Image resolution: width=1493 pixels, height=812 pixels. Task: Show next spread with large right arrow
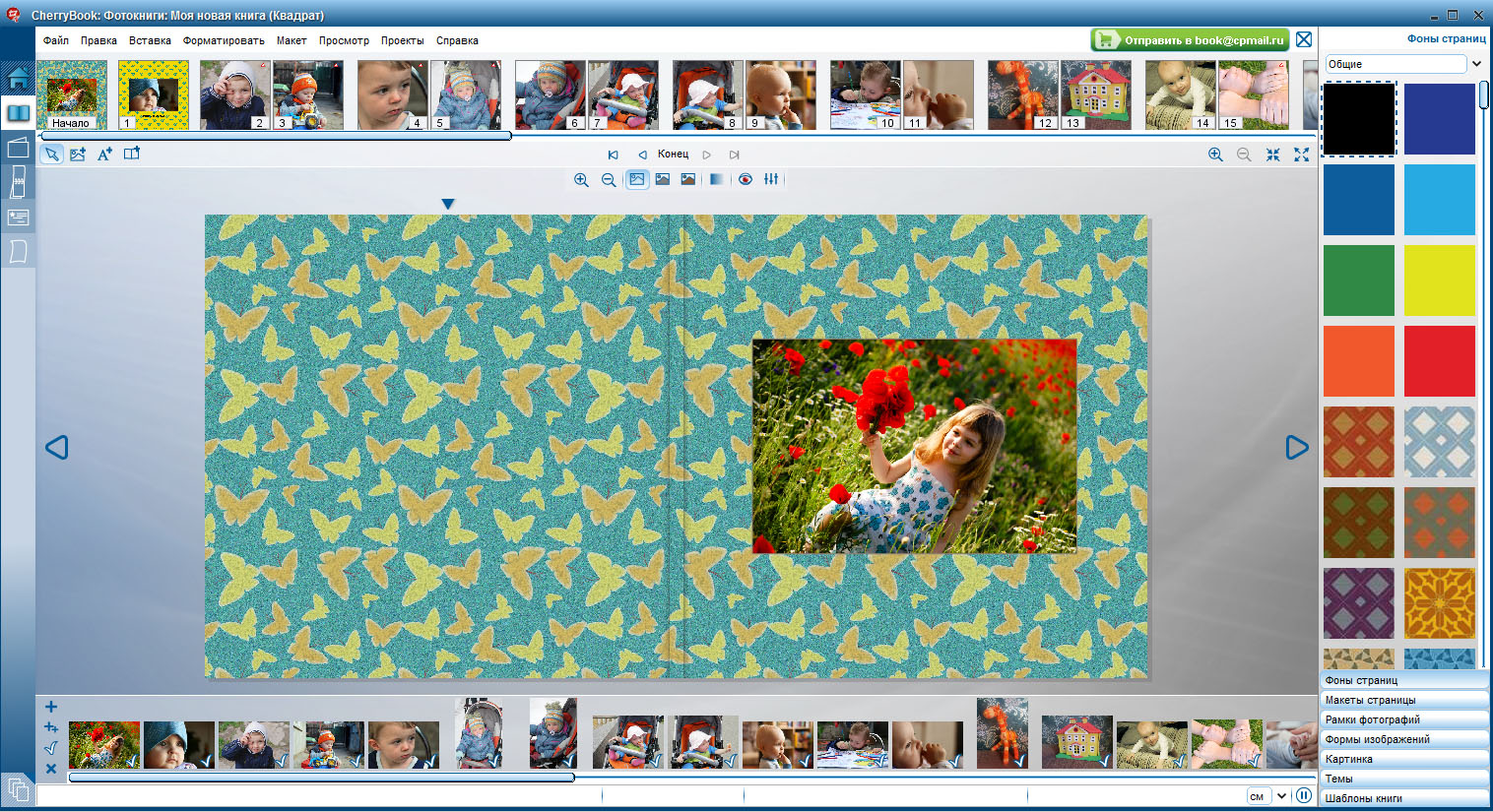pyautogui.click(x=1297, y=448)
